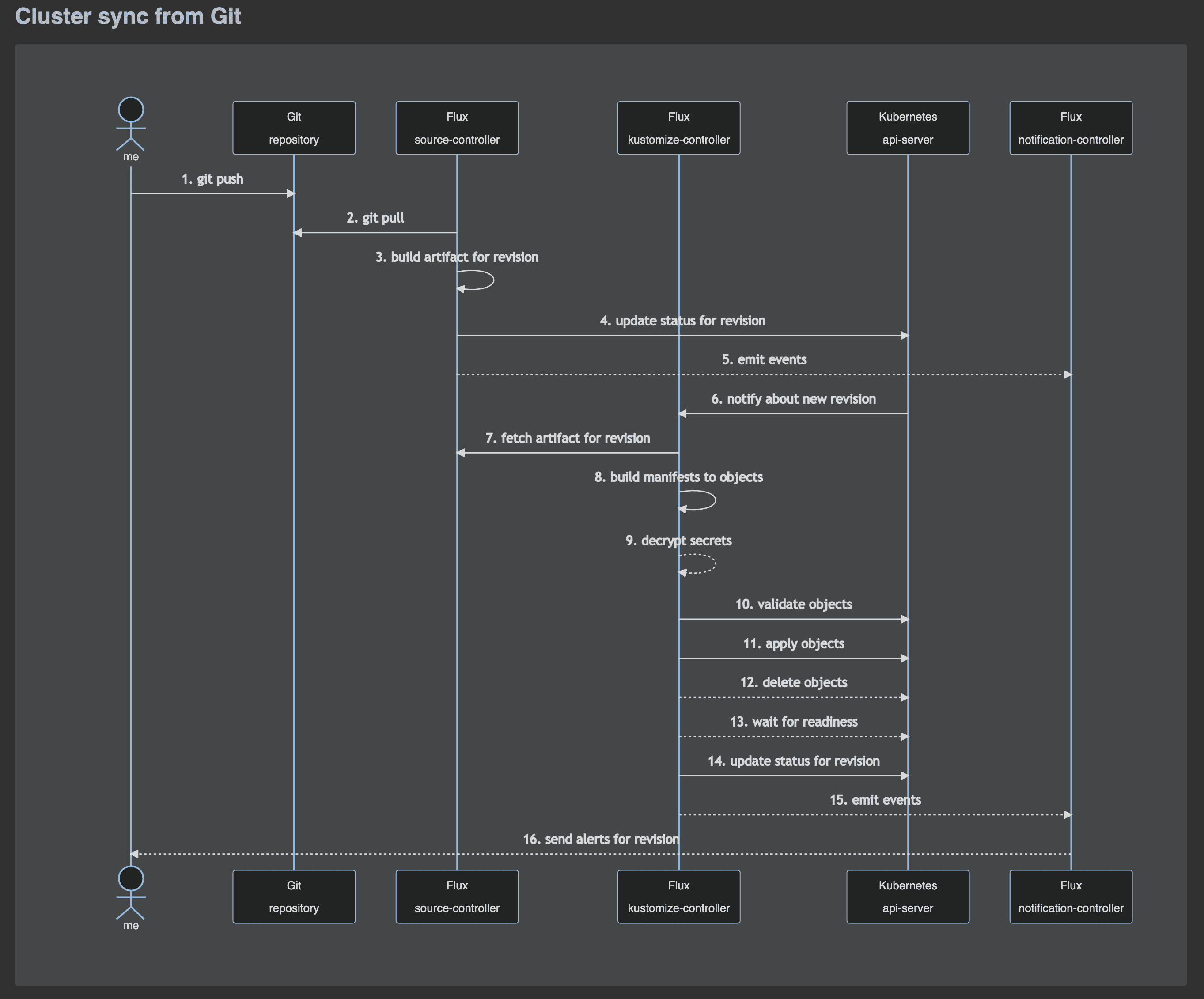
Task: Click the '13. wait for readiness' label
Action: coord(794,722)
